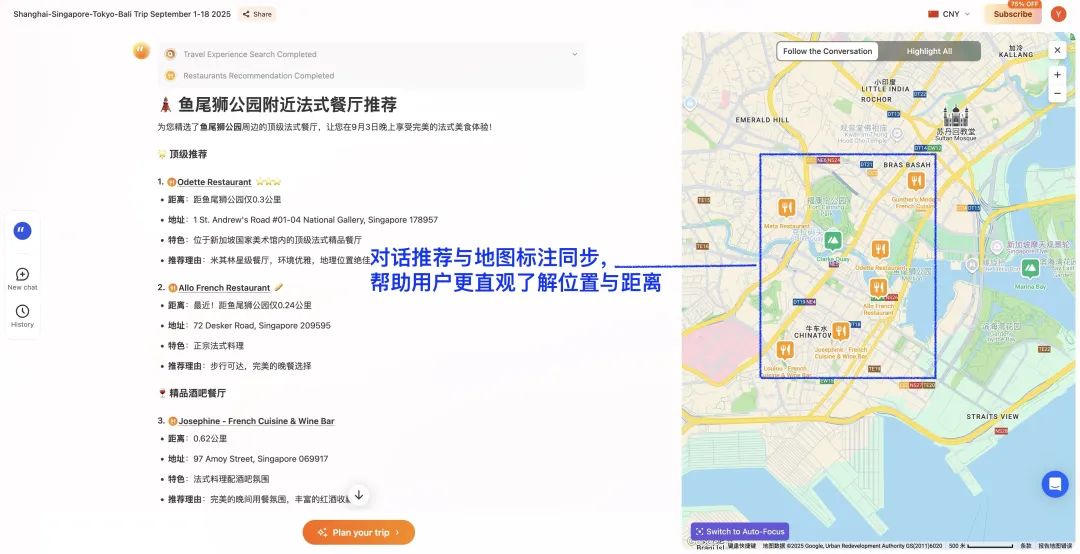
Task: Close the map panel
Action: point(1057,50)
